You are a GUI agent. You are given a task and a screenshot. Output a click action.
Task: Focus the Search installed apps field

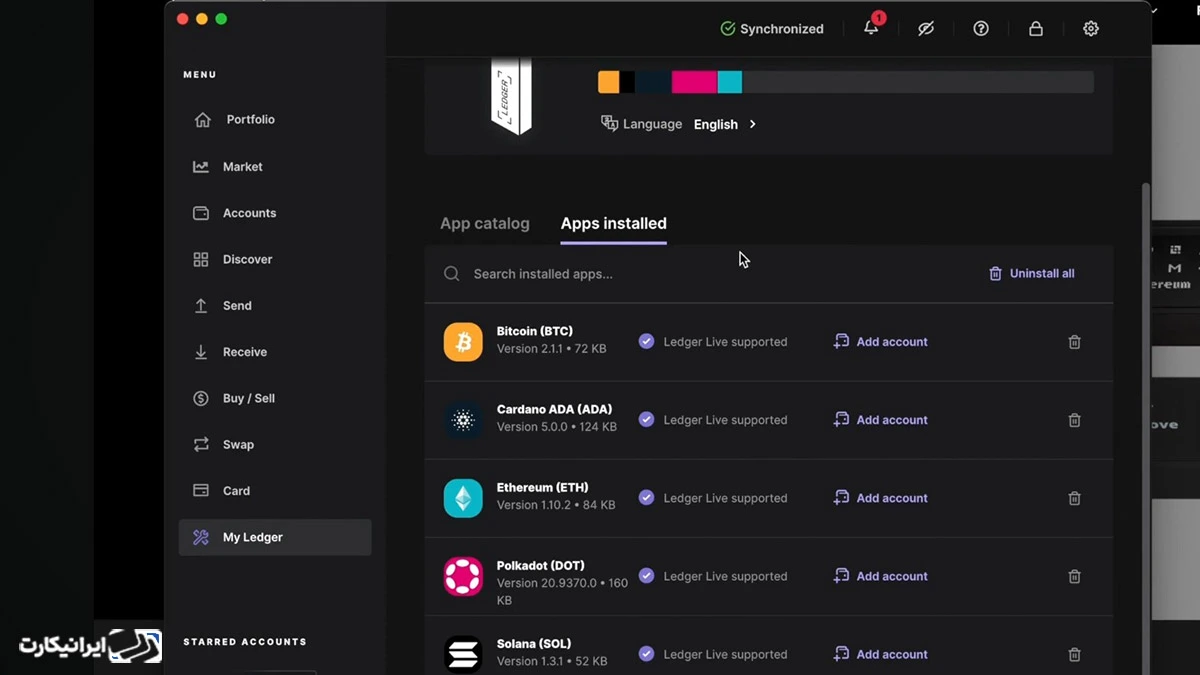(700, 274)
